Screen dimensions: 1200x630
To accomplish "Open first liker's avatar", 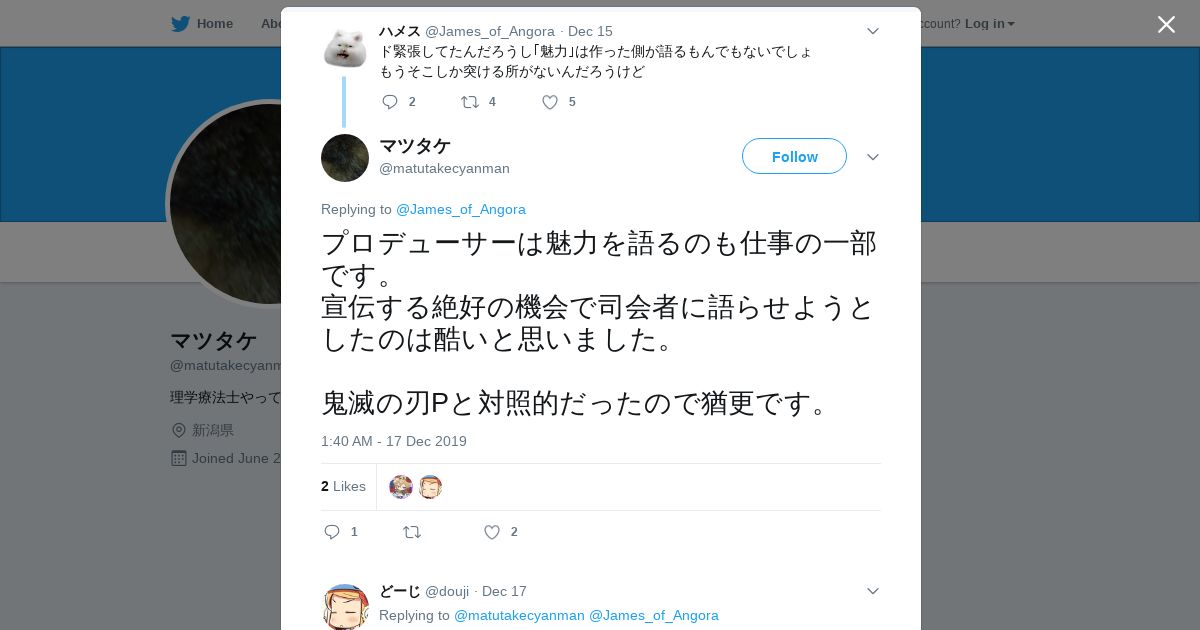I will pyautogui.click(x=401, y=487).
